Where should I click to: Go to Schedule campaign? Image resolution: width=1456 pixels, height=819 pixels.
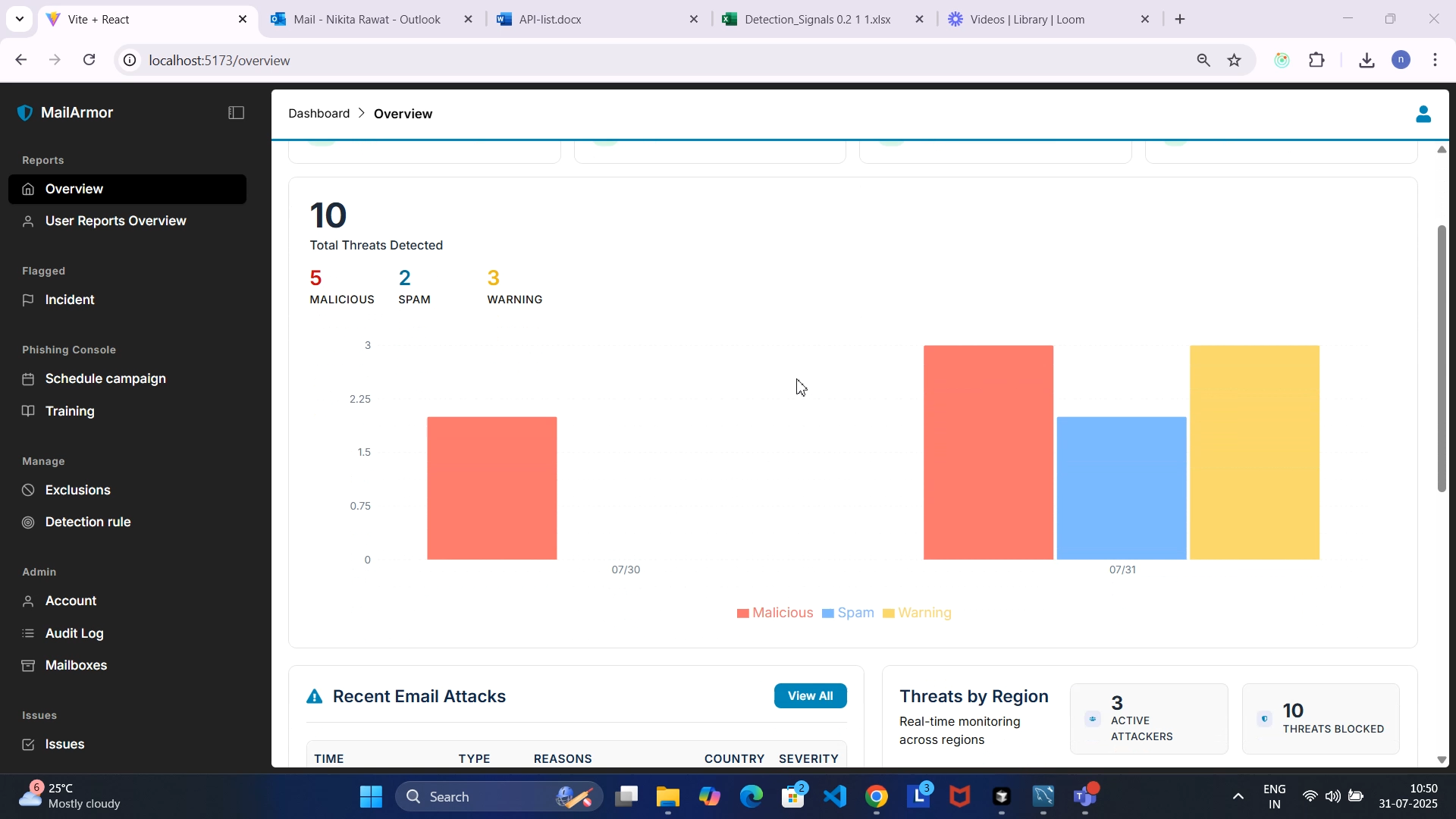105,379
